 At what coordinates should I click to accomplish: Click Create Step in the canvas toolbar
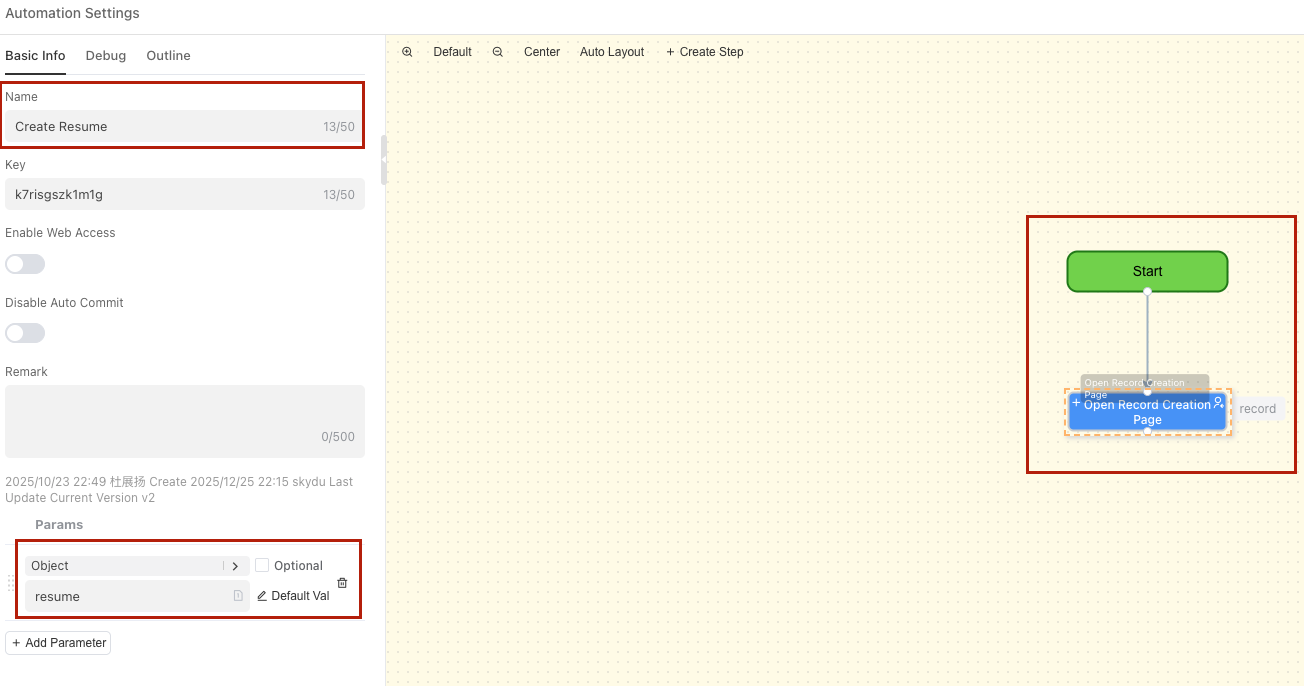[705, 52]
